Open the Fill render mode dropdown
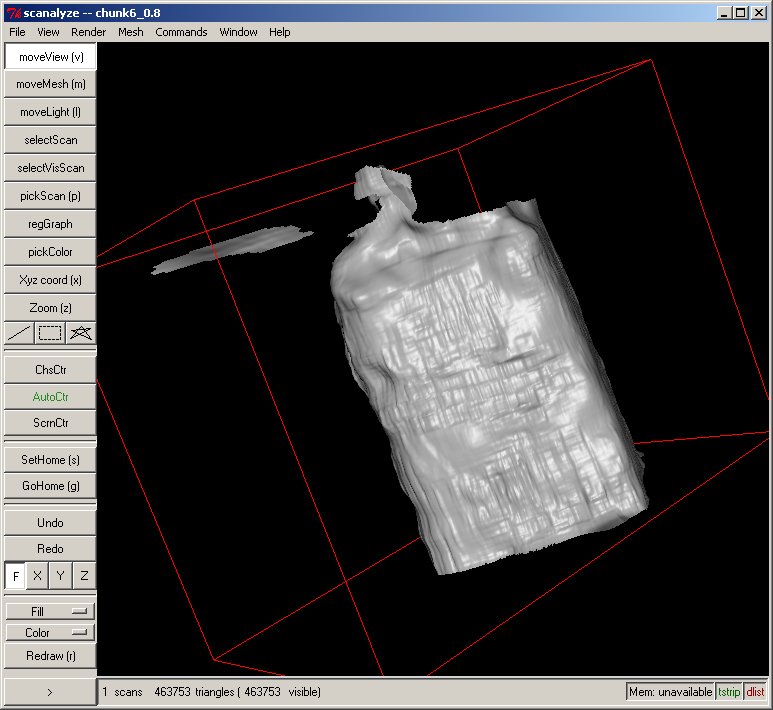Screen dimensions: 773x710 (50, 611)
